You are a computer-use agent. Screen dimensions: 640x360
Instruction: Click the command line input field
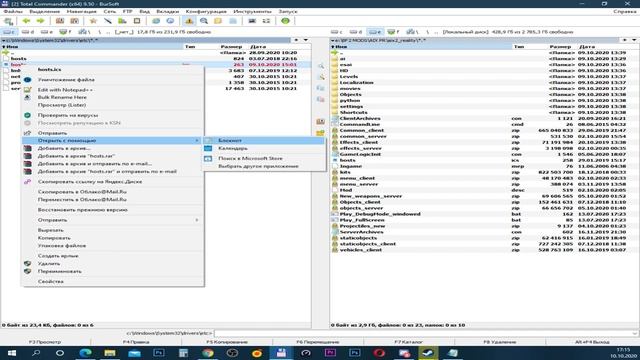click(x=422, y=333)
